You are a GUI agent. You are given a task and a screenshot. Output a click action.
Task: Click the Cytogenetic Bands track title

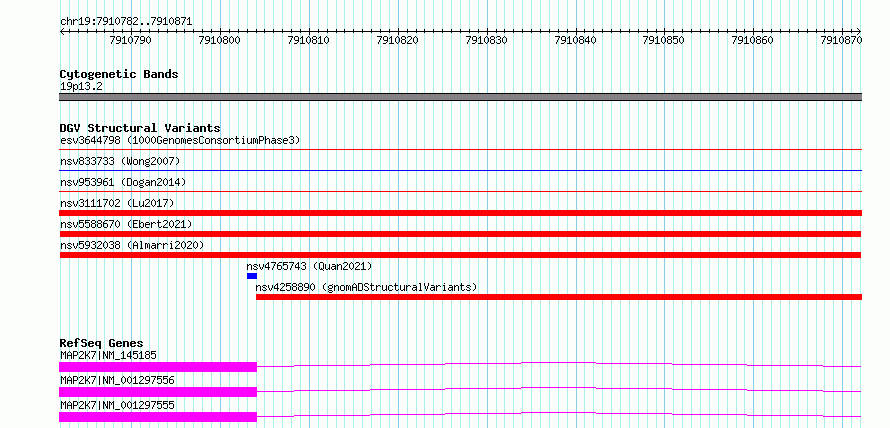click(119, 74)
